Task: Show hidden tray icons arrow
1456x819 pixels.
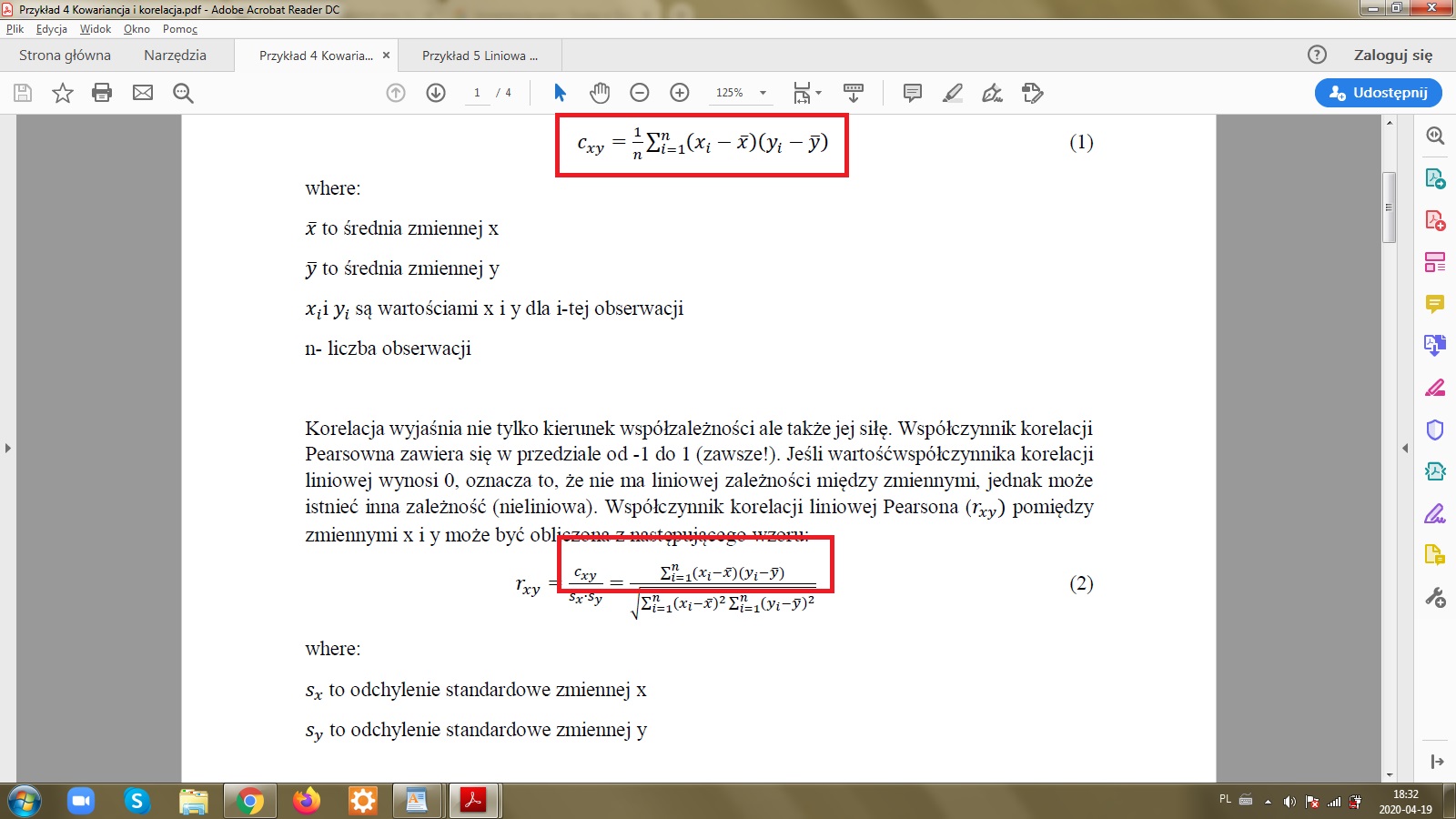Action: pyautogui.click(x=1268, y=802)
